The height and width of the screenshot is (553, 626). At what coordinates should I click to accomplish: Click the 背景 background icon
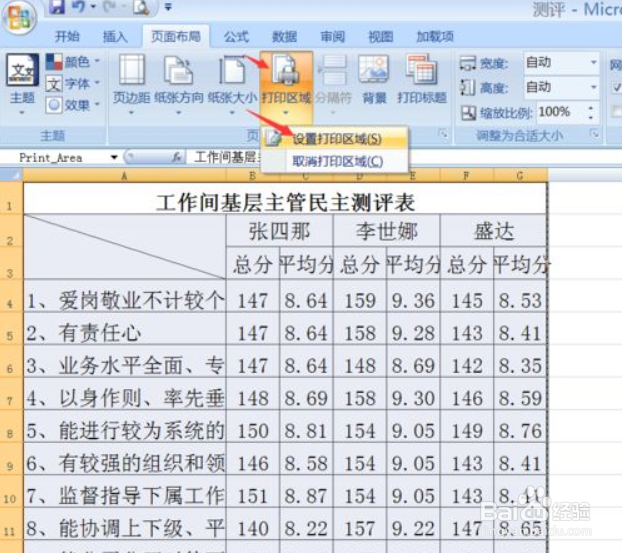[374, 69]
